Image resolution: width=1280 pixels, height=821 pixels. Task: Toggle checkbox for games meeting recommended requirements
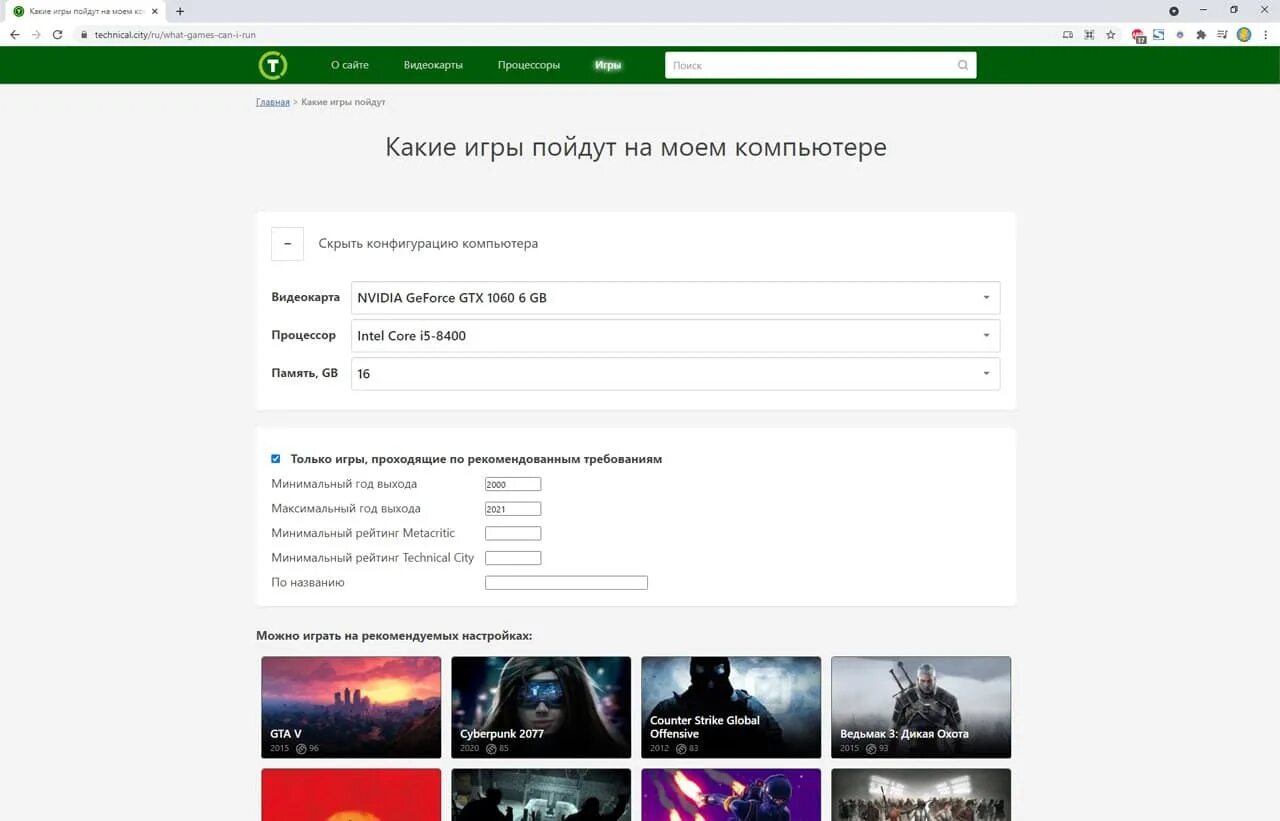coord(276,458)
